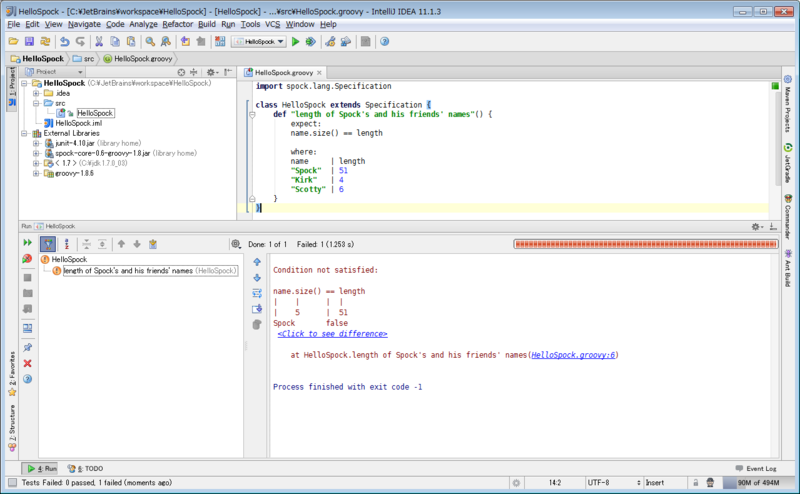Click the red test progress bar
Screen dimensions: 800x494
tap(646, 244)
